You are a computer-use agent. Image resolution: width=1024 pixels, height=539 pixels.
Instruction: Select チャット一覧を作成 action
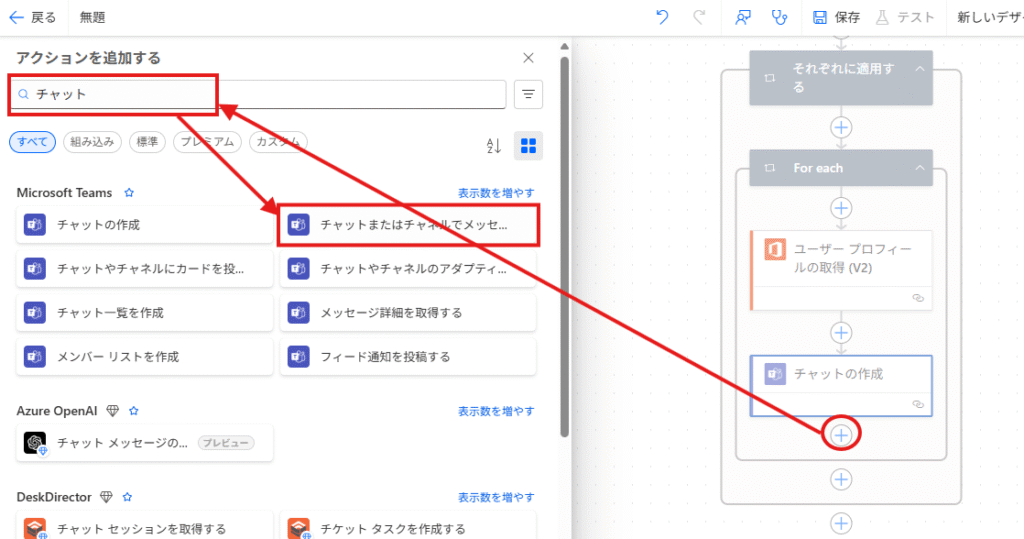click(144, 312)
